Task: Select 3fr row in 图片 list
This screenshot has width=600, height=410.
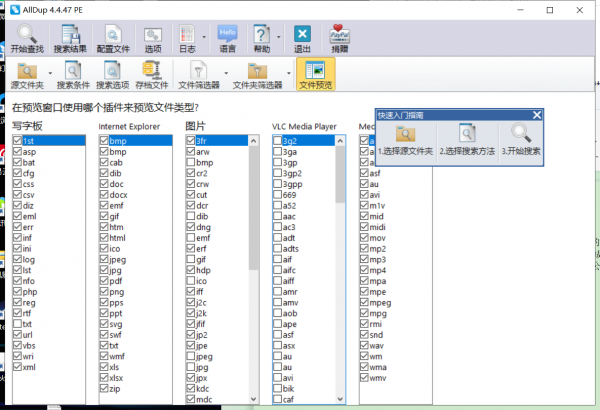Action: click(217, 141)
